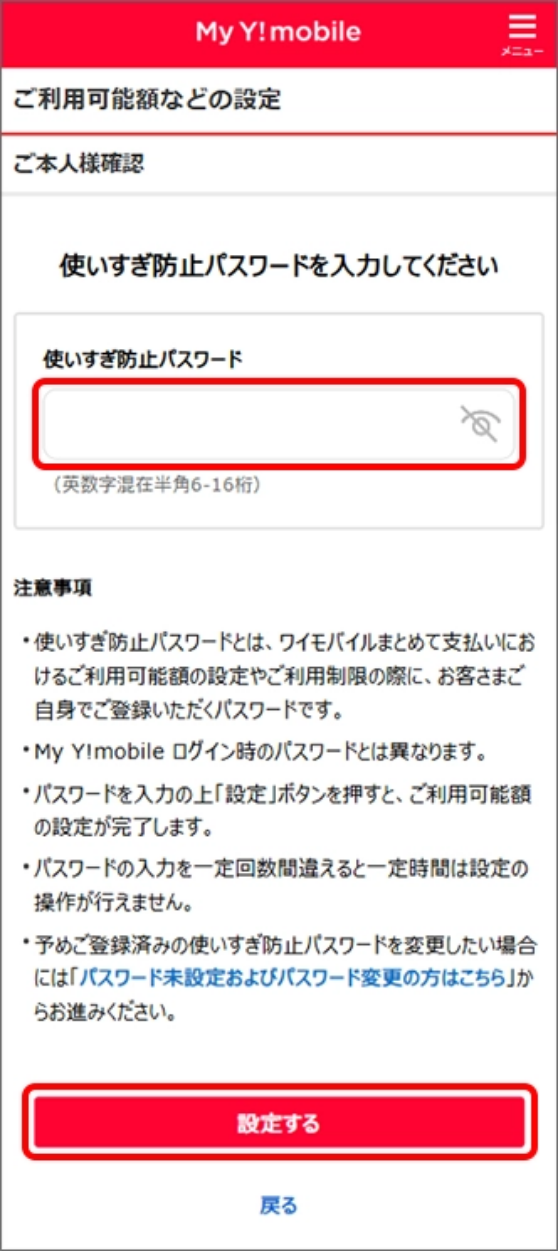Toggle password visibility with the eye icon
This screenshot has height=1251, width=558.
480,424
